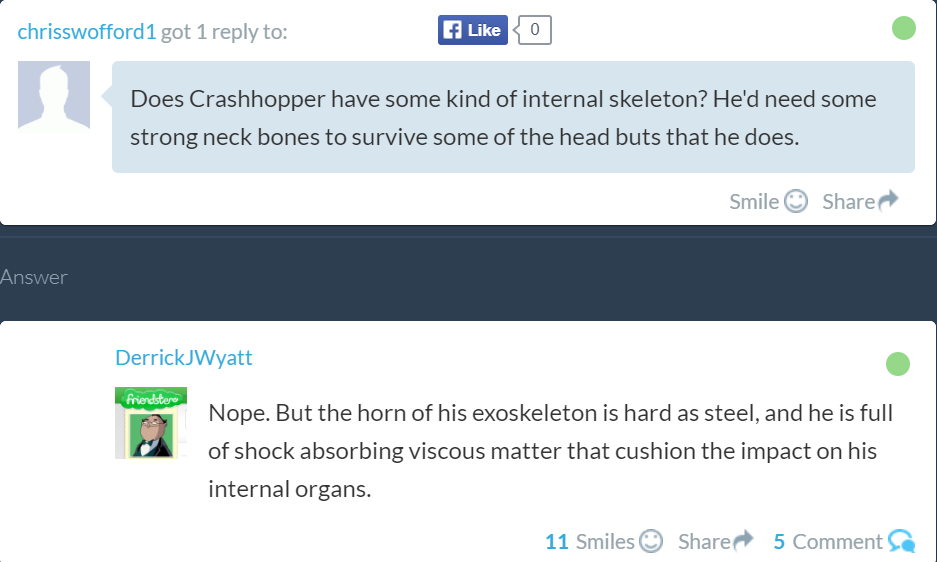The image size is (937, 562).
Task: Open DerrickJWyatt's profile link
Action: (184, 357)
